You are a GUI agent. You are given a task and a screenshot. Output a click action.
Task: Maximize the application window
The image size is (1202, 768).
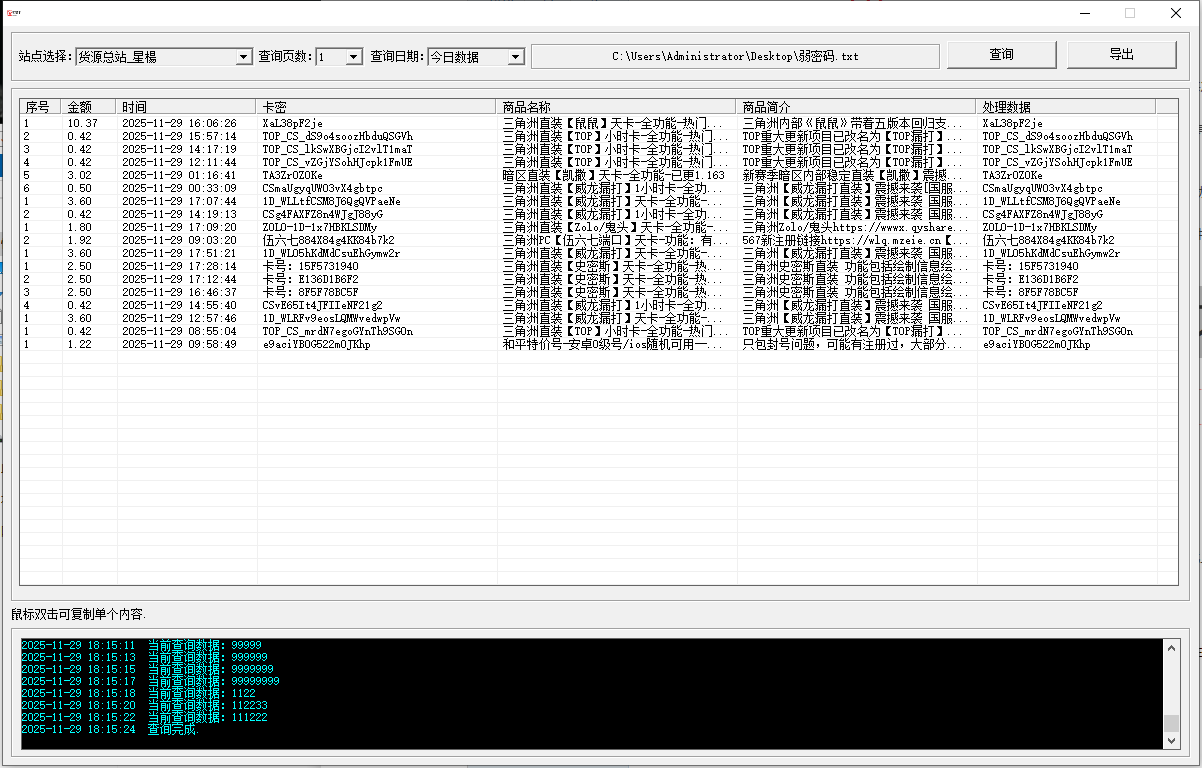1130,14
